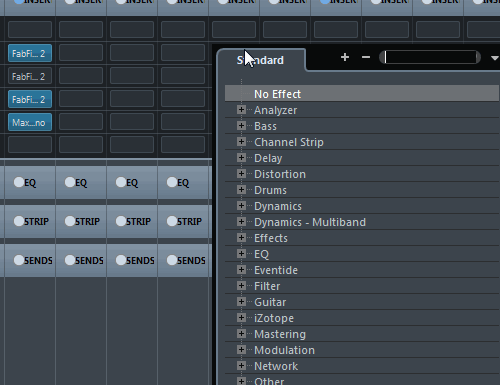Click the plugin search input field
The height and width of the screenshot is (385, 500).
pyautogui.click(x=430, y=57)
